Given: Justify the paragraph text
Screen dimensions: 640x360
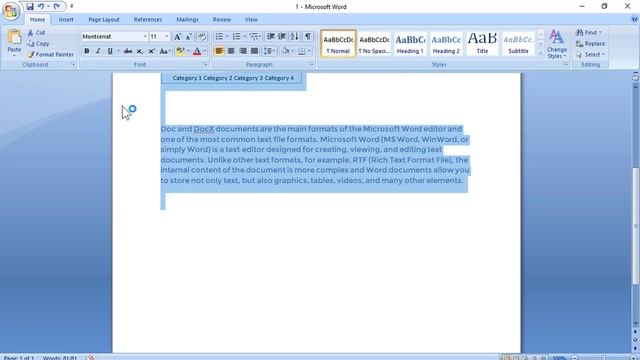Looking at the screenshot, I should 255,51.
